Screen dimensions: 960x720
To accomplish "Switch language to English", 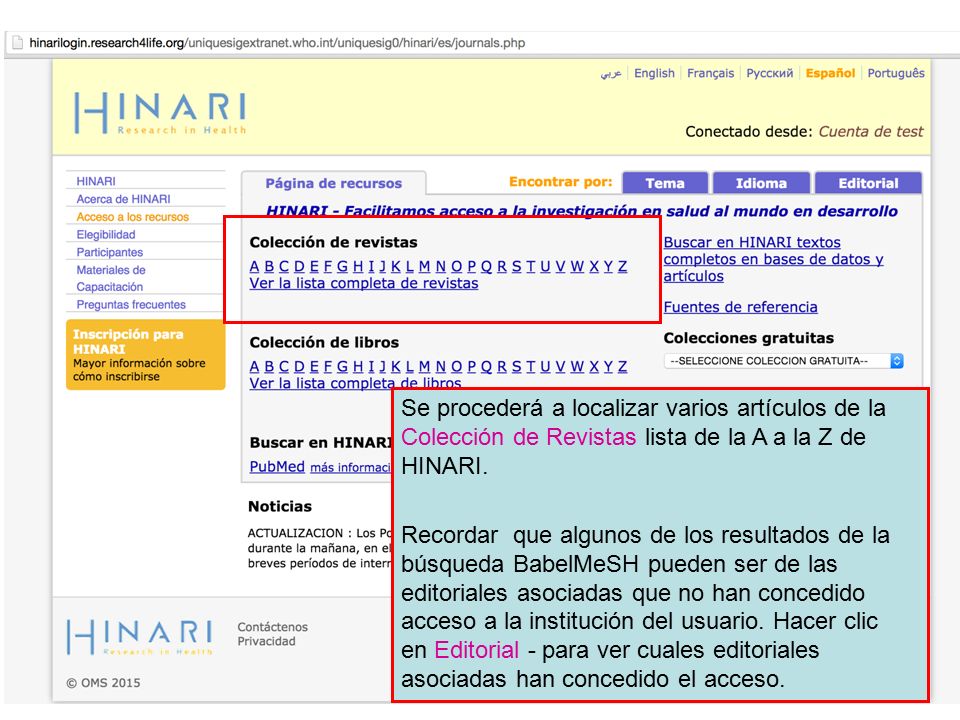I will tap(654, 73).
